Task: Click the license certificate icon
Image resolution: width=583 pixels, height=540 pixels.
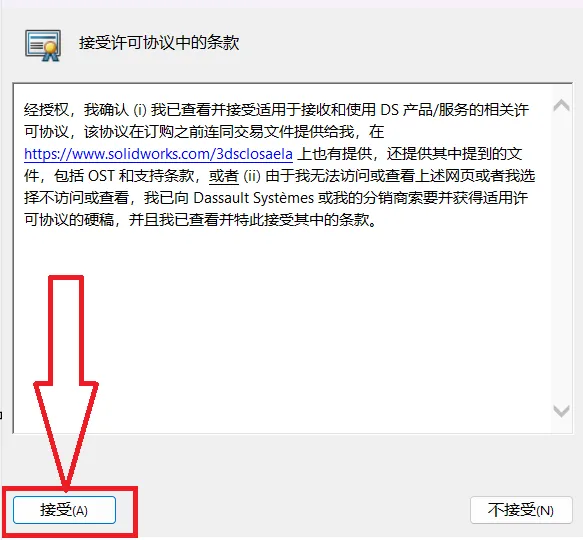Action: click(x=43, y=45)
